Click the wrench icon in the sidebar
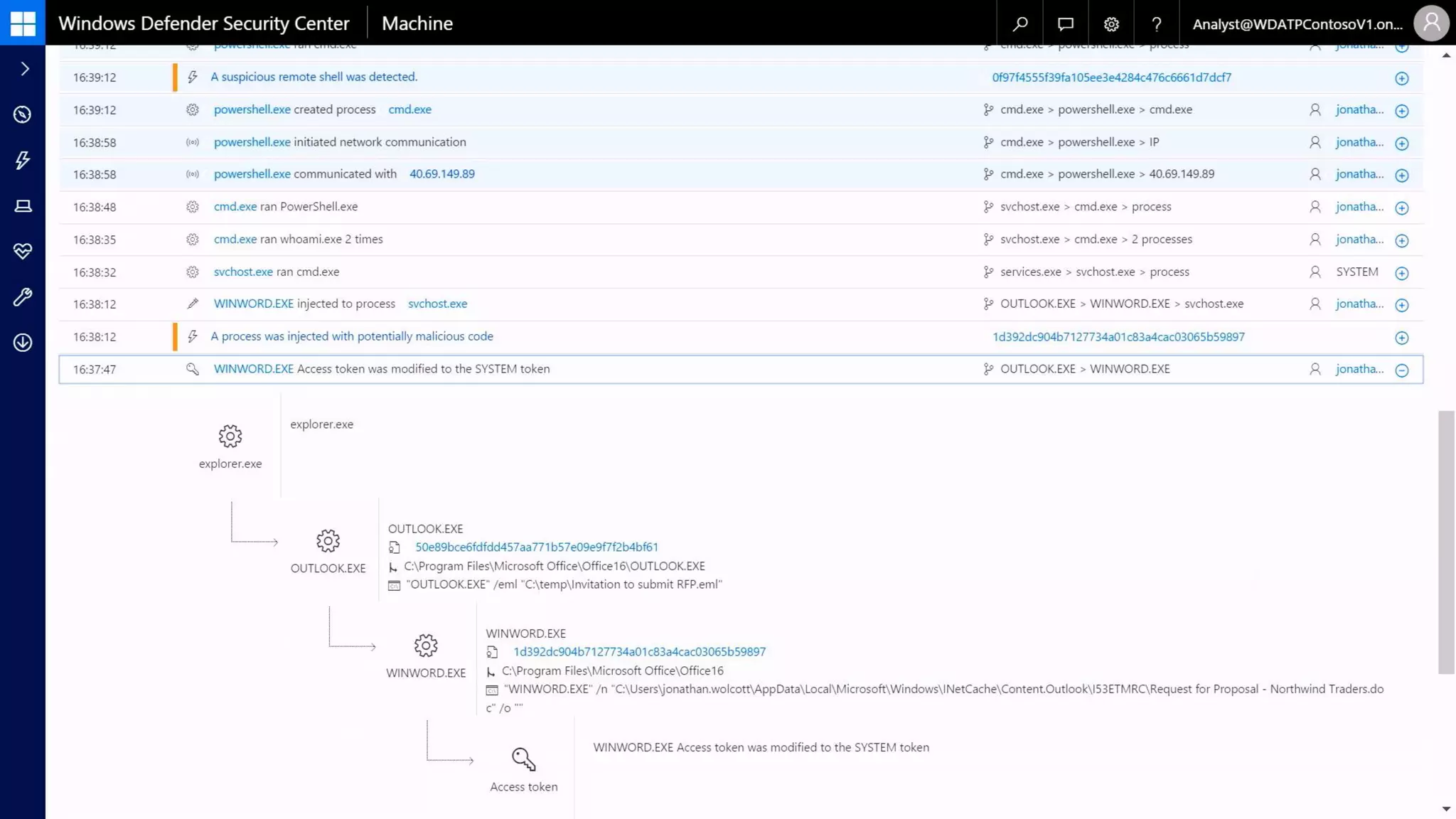Image resolution: width=1456 pixels, height=819 pixels. (x=23, y=296)
